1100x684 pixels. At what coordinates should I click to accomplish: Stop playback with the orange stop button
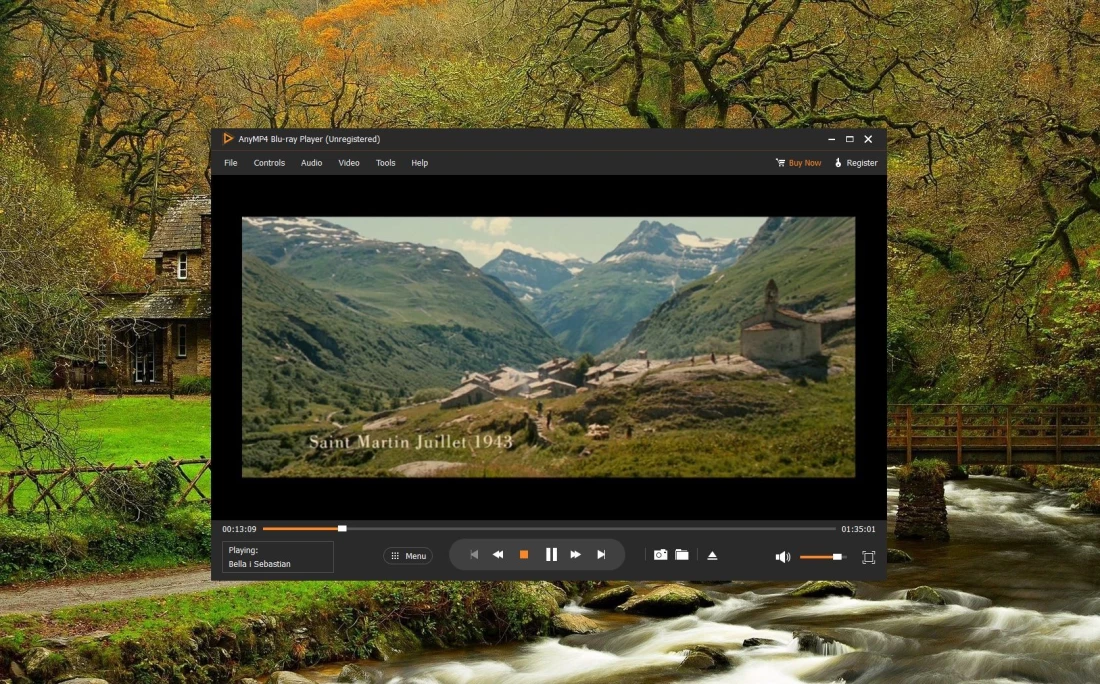coord(523,555)
